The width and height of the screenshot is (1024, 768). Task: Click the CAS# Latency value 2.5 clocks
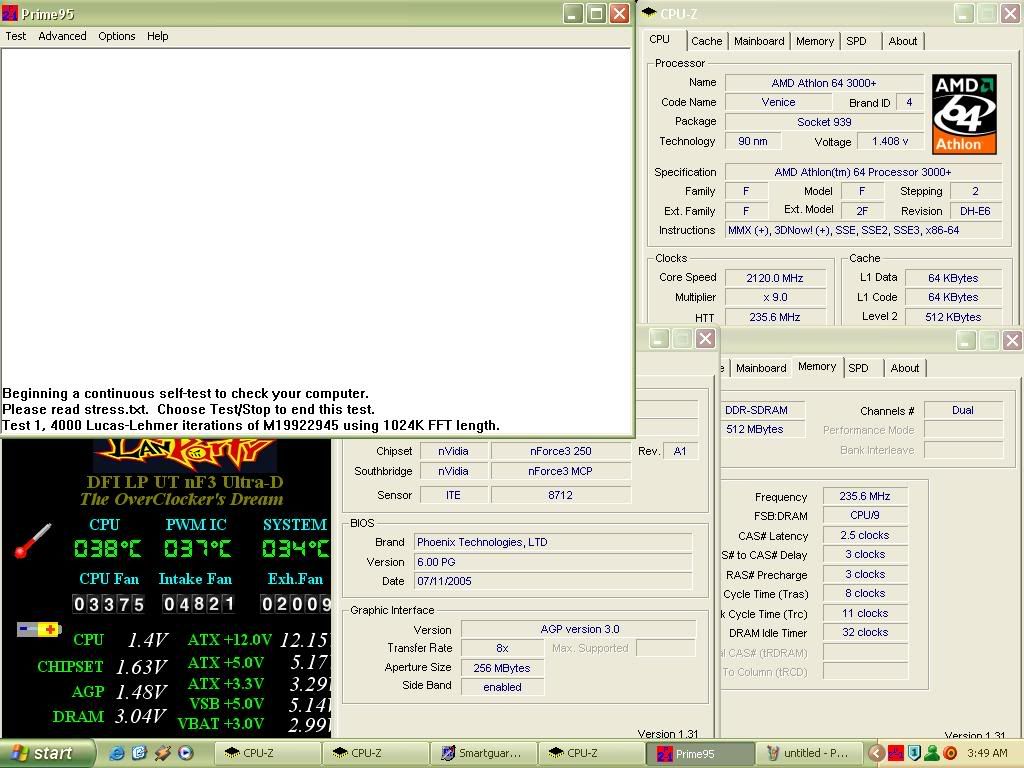click(x=865, y=535)
